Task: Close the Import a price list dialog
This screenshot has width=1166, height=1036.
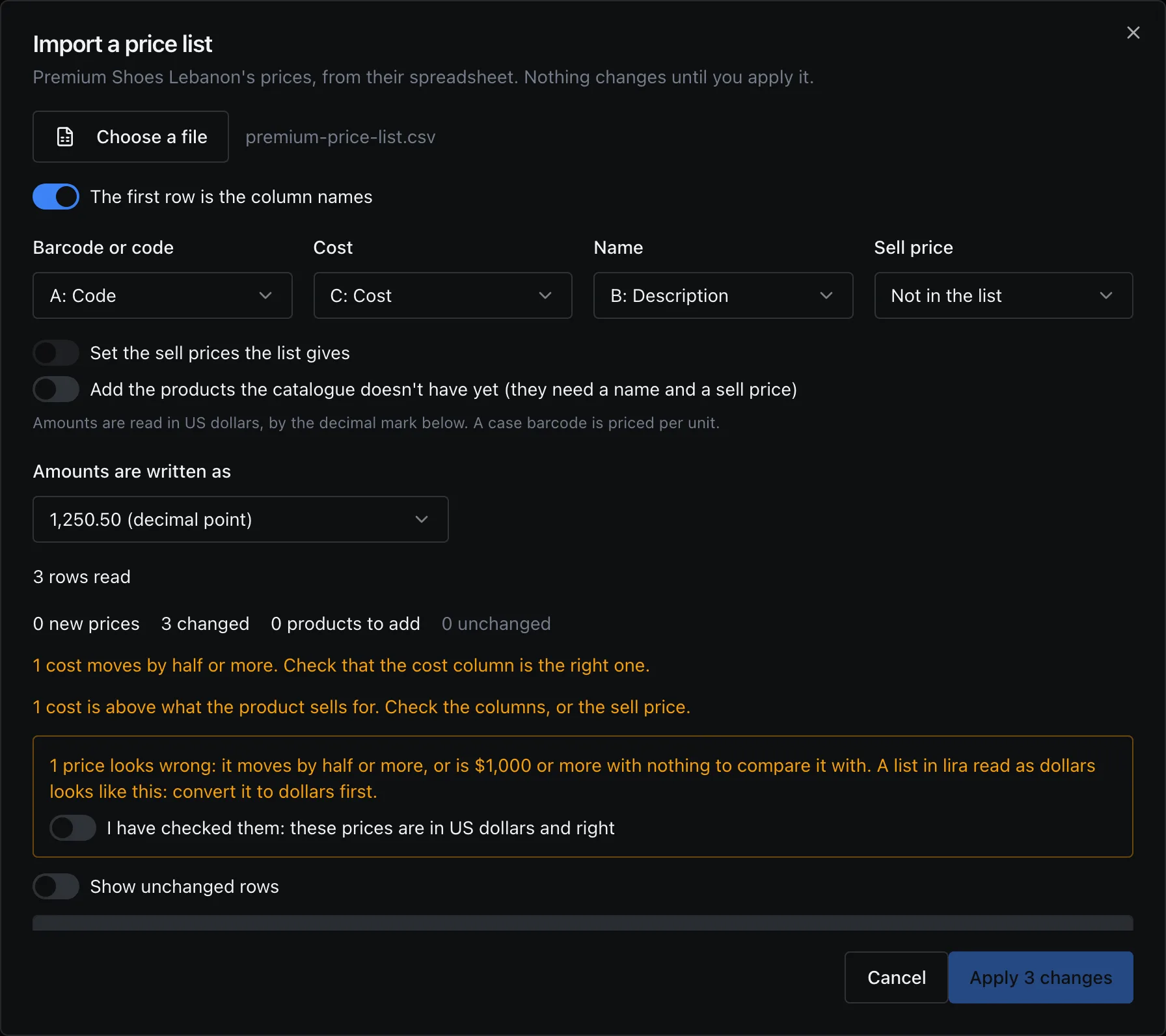Action: pyautogui.click(x=1133, y=33)
